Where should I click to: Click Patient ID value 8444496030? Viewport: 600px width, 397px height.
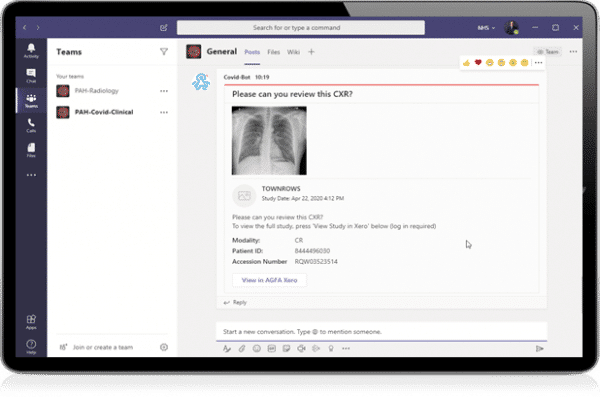[312, 251]
